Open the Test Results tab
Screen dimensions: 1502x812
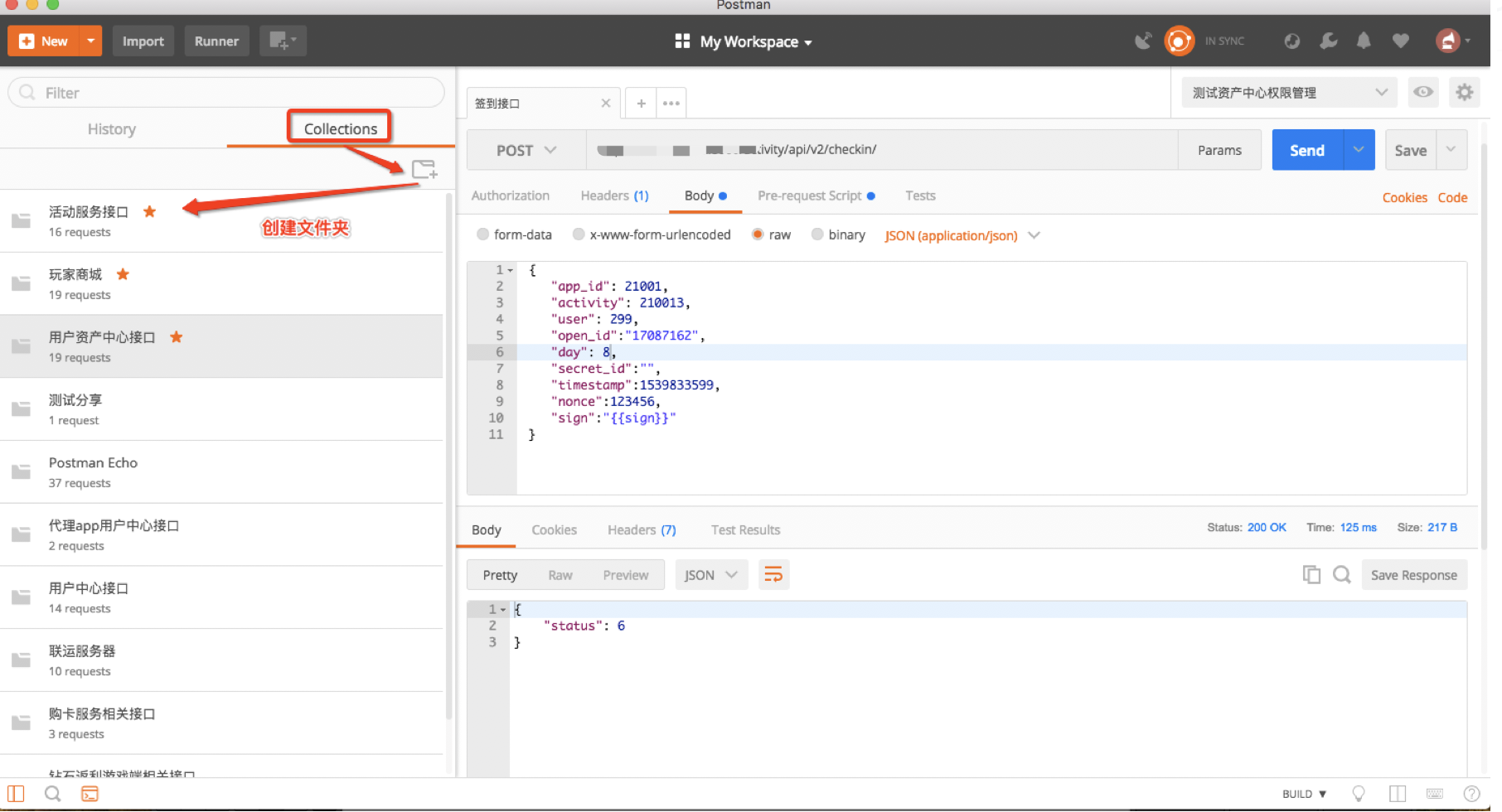click(745, 529)
